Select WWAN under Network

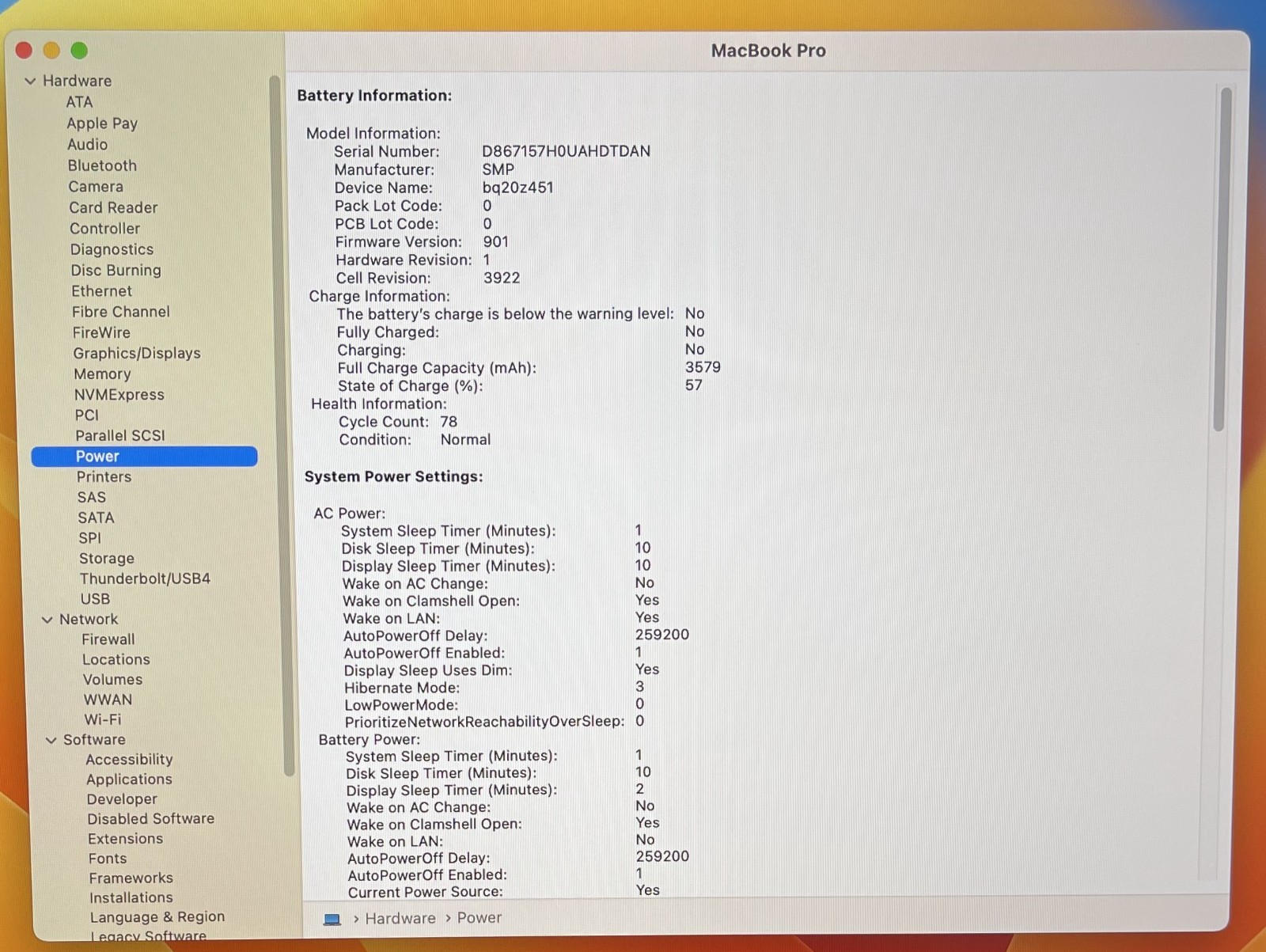[108, 700]
